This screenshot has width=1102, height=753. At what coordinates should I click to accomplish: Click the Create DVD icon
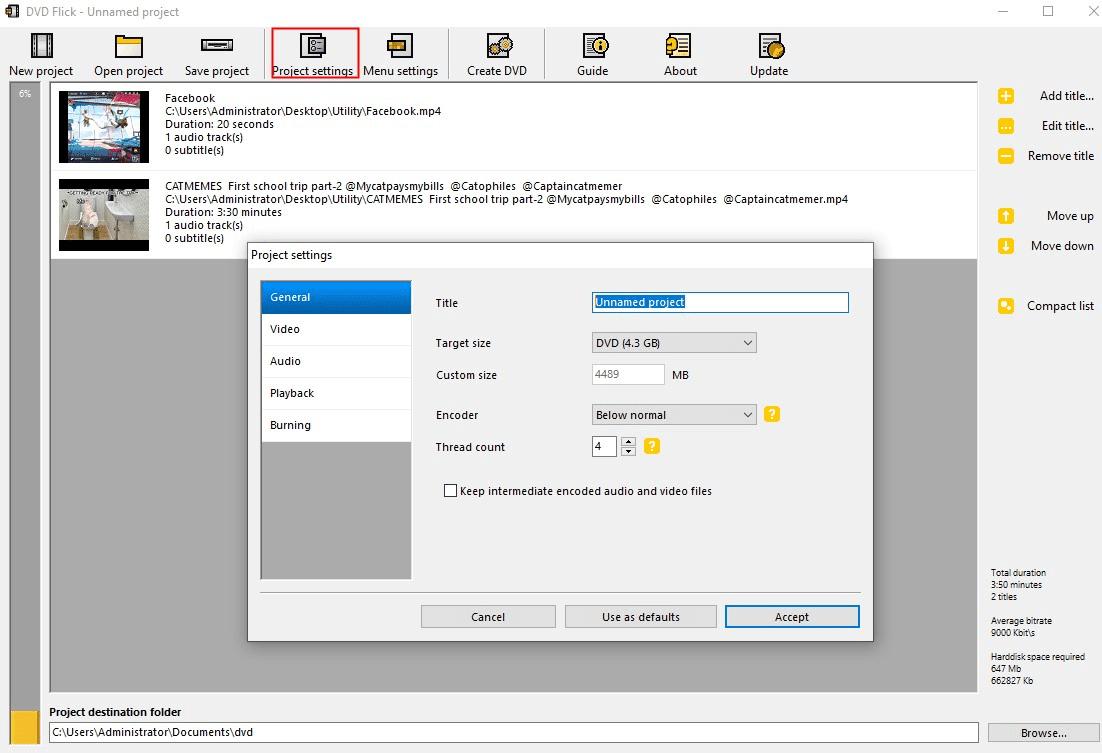(497, 46)
